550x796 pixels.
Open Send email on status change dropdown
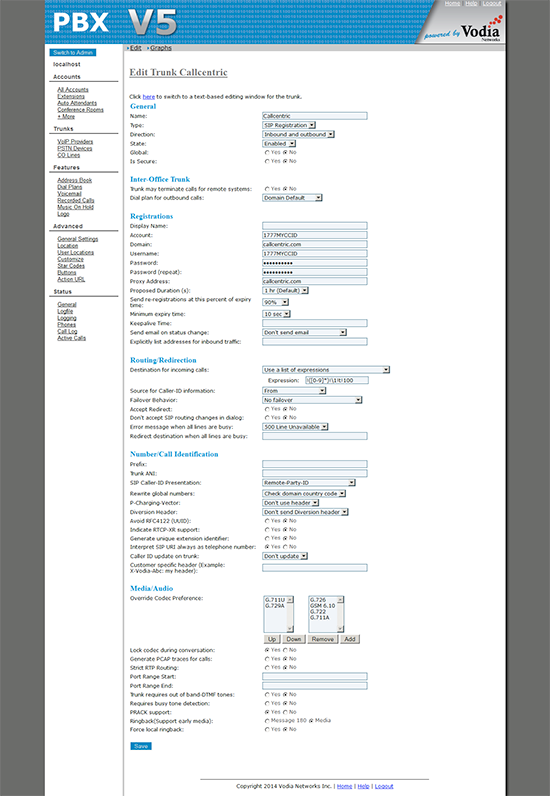click(304, 332)
